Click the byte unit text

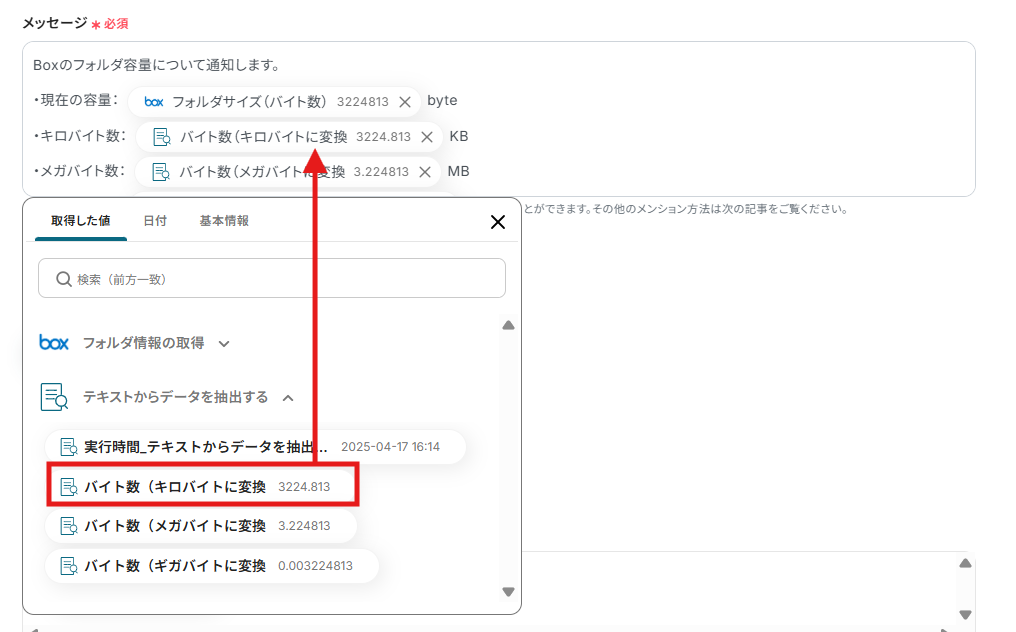(x=443, y=100)
